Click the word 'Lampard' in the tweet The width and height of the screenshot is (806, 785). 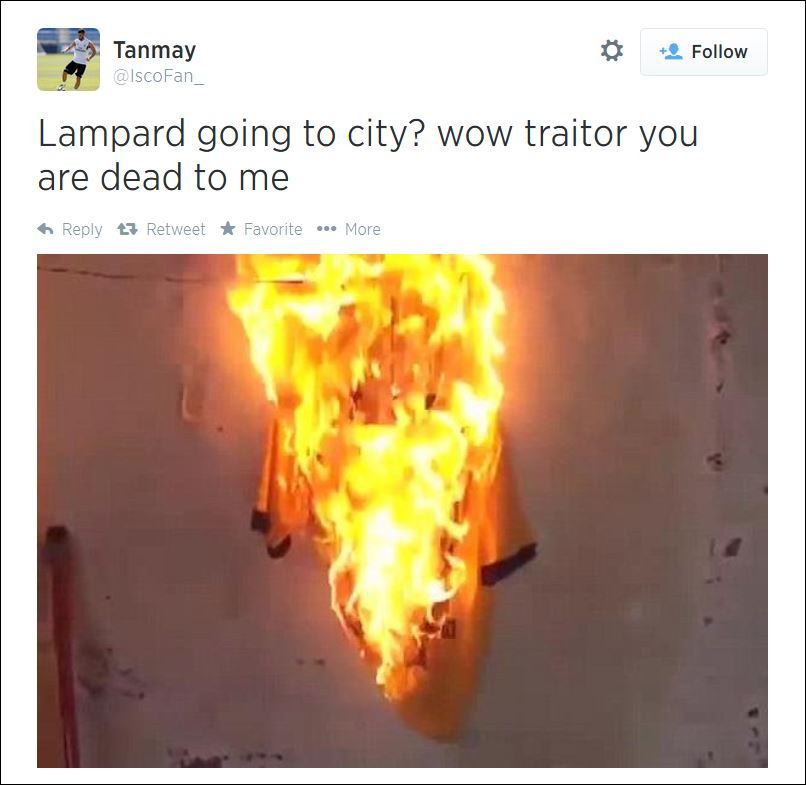112,134
